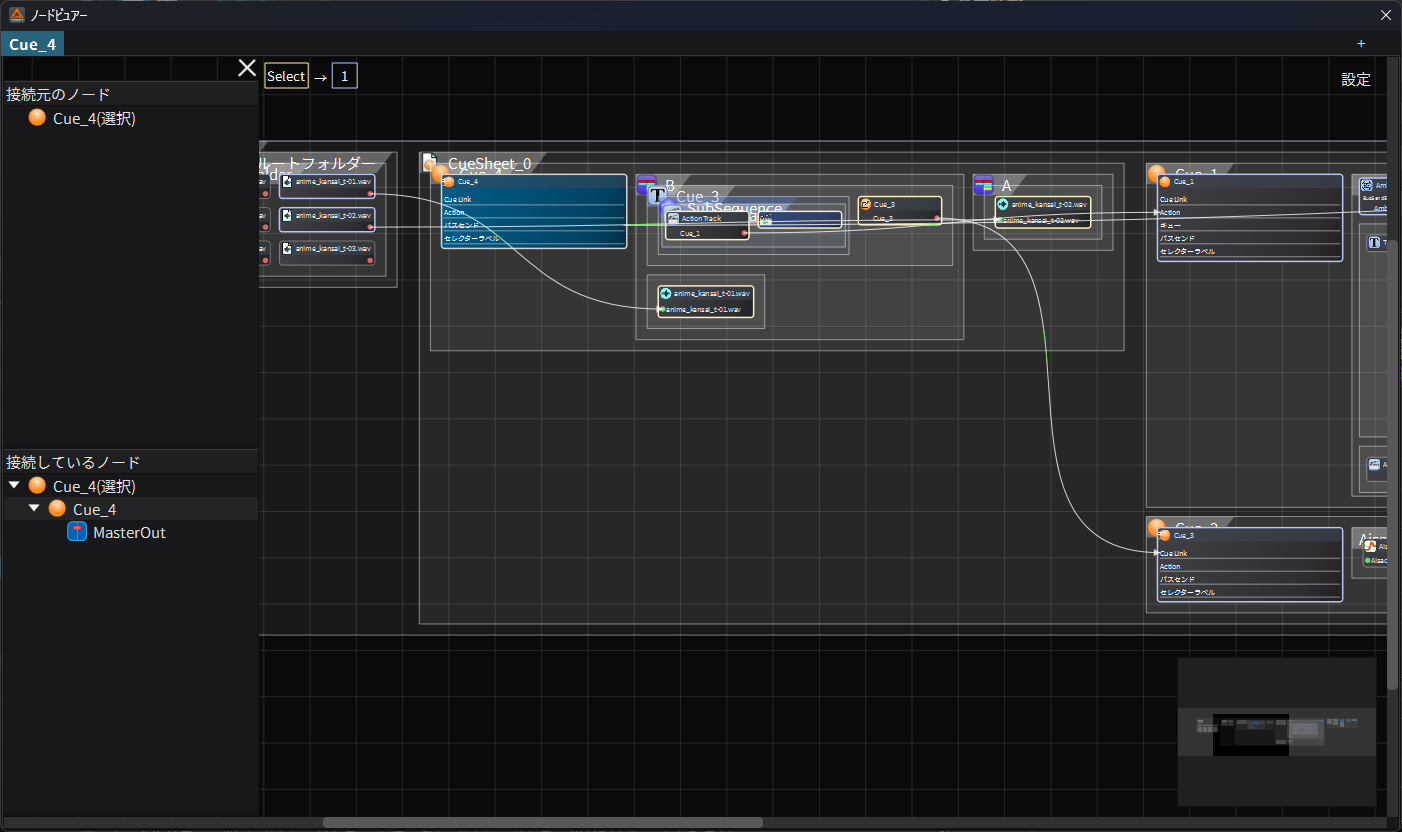Click the Cue_3 cue link node icon

pos(865,204)
